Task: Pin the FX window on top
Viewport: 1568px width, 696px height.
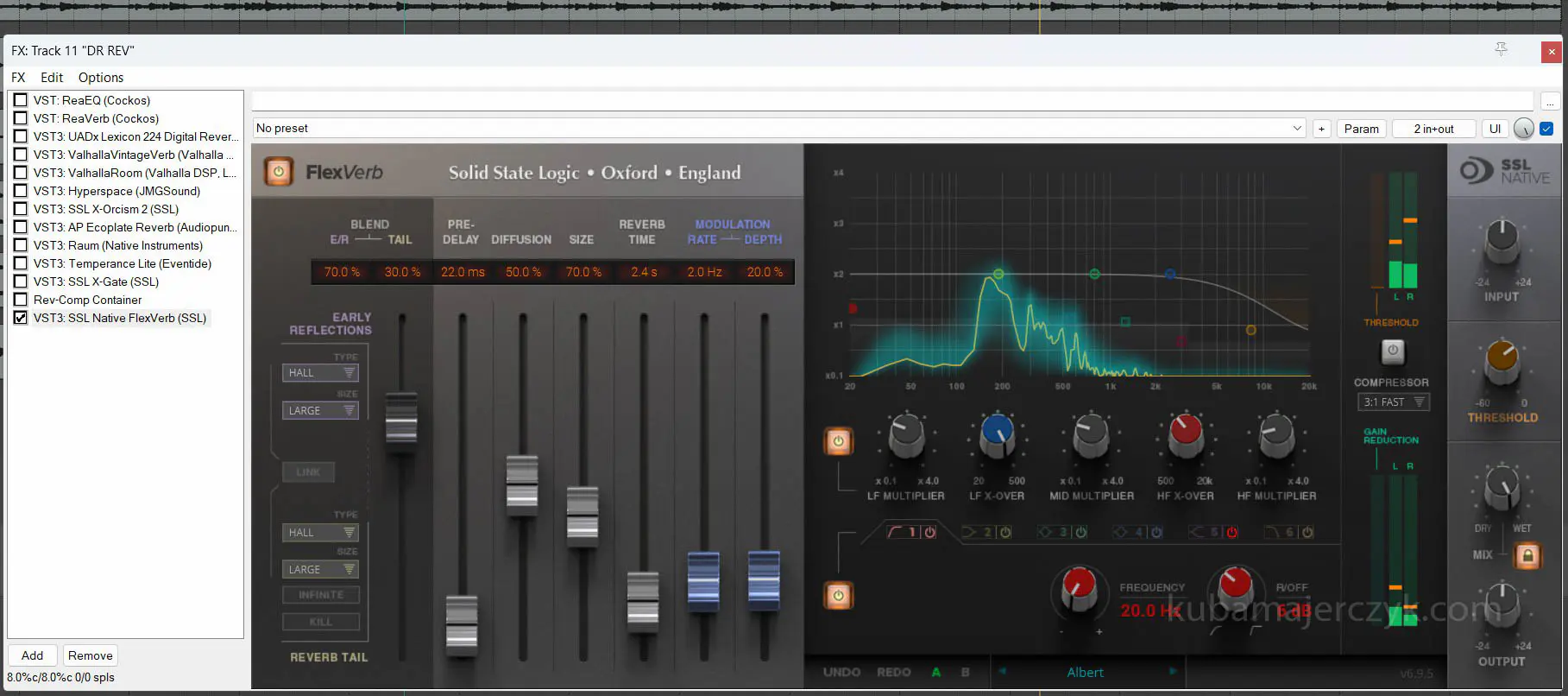Action: coord(1501,50)
